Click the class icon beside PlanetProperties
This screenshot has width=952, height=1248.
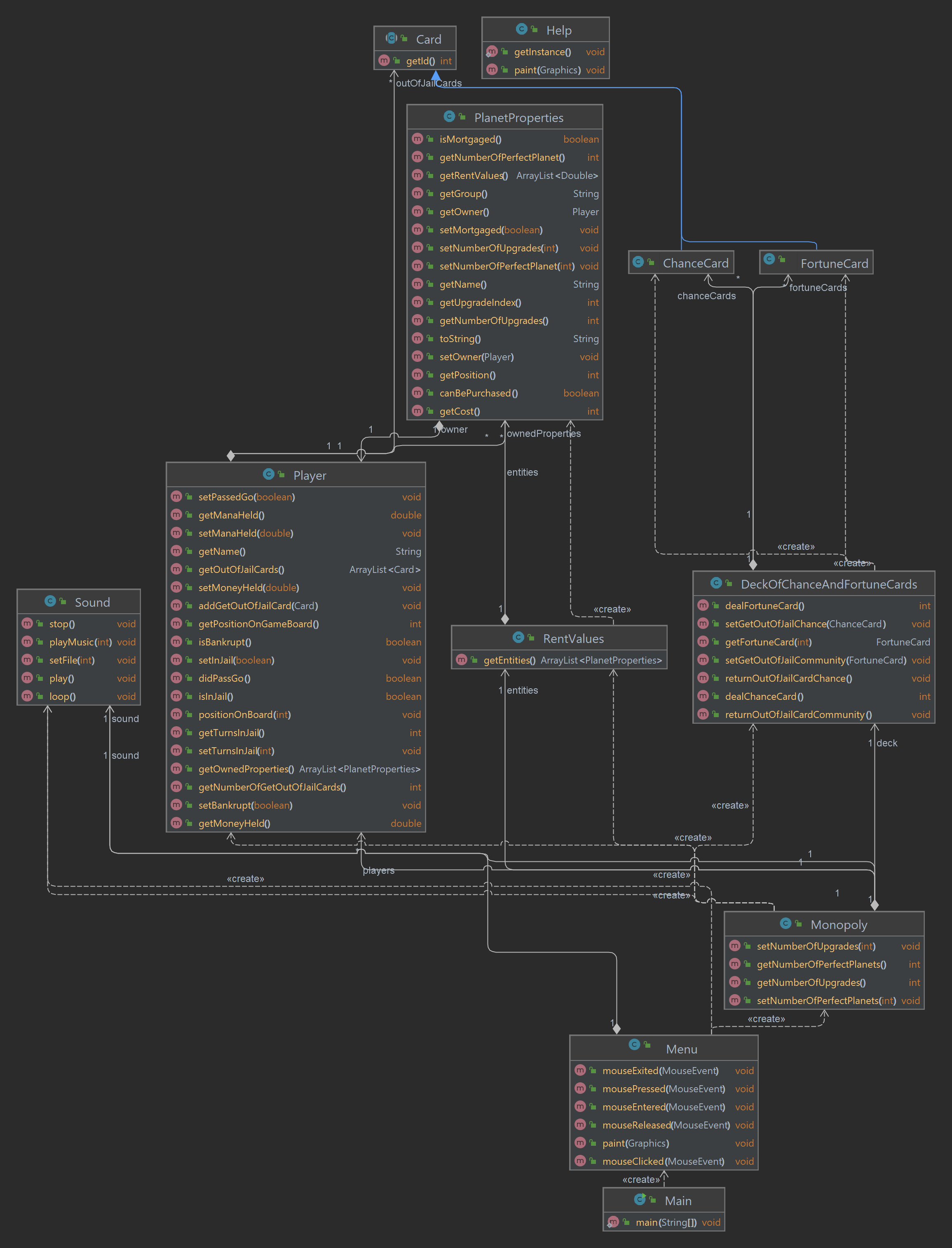coord(449,117)
